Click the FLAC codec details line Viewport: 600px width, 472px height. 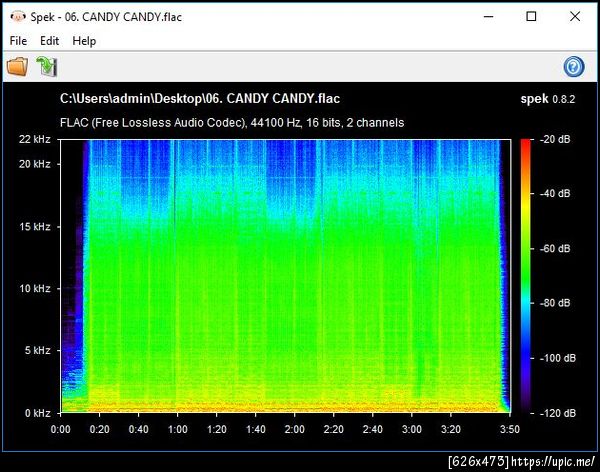pos(232,122)
